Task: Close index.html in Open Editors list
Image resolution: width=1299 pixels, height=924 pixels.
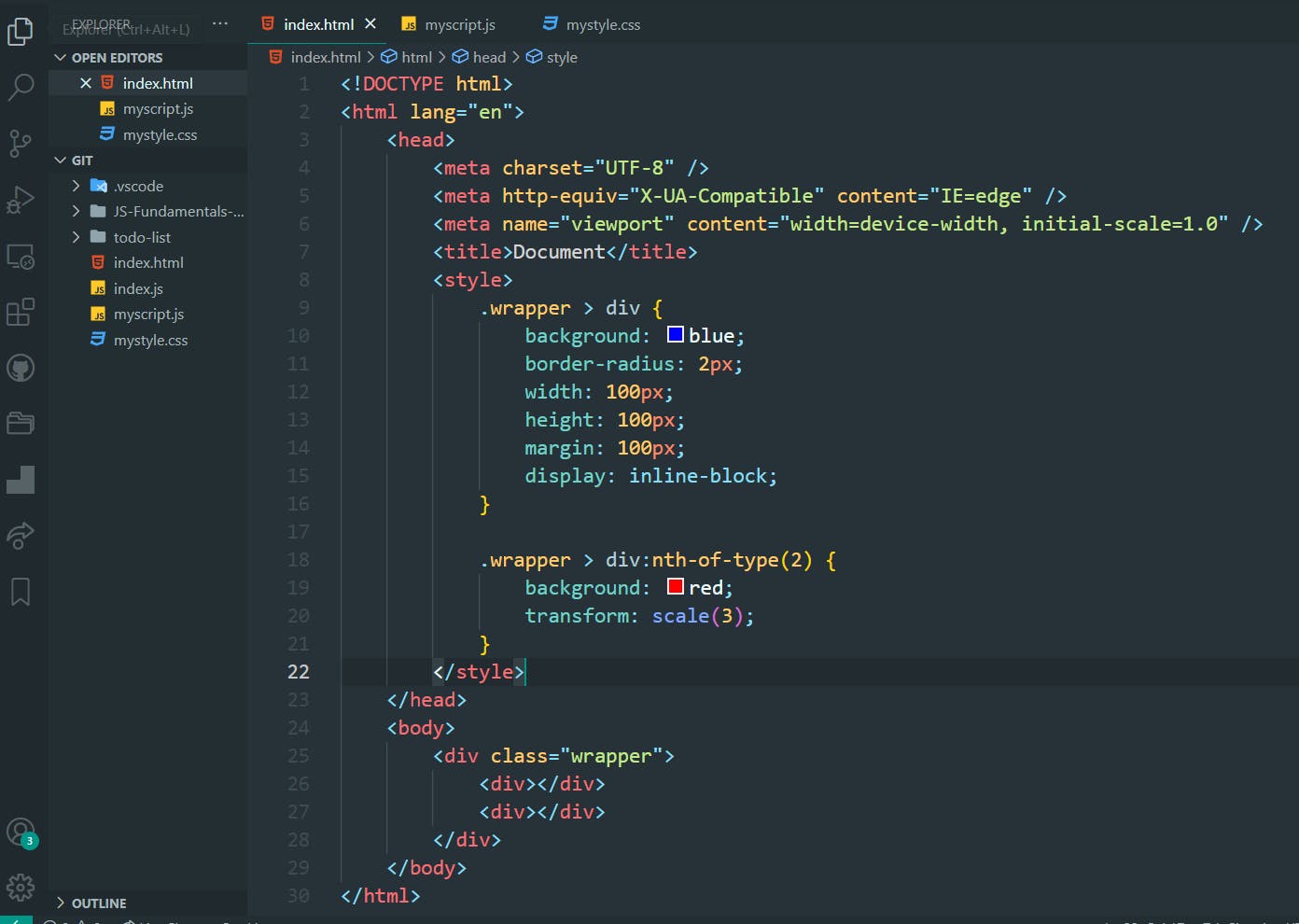Action: pyautogui.click(x=86, y=83)
